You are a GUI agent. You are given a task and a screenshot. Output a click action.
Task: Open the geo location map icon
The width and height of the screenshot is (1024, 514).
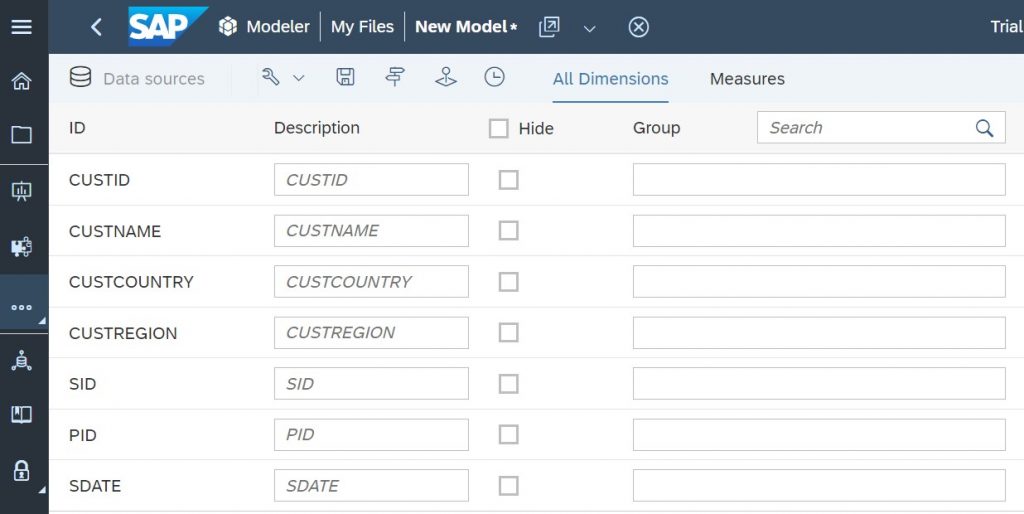(445, 77)
